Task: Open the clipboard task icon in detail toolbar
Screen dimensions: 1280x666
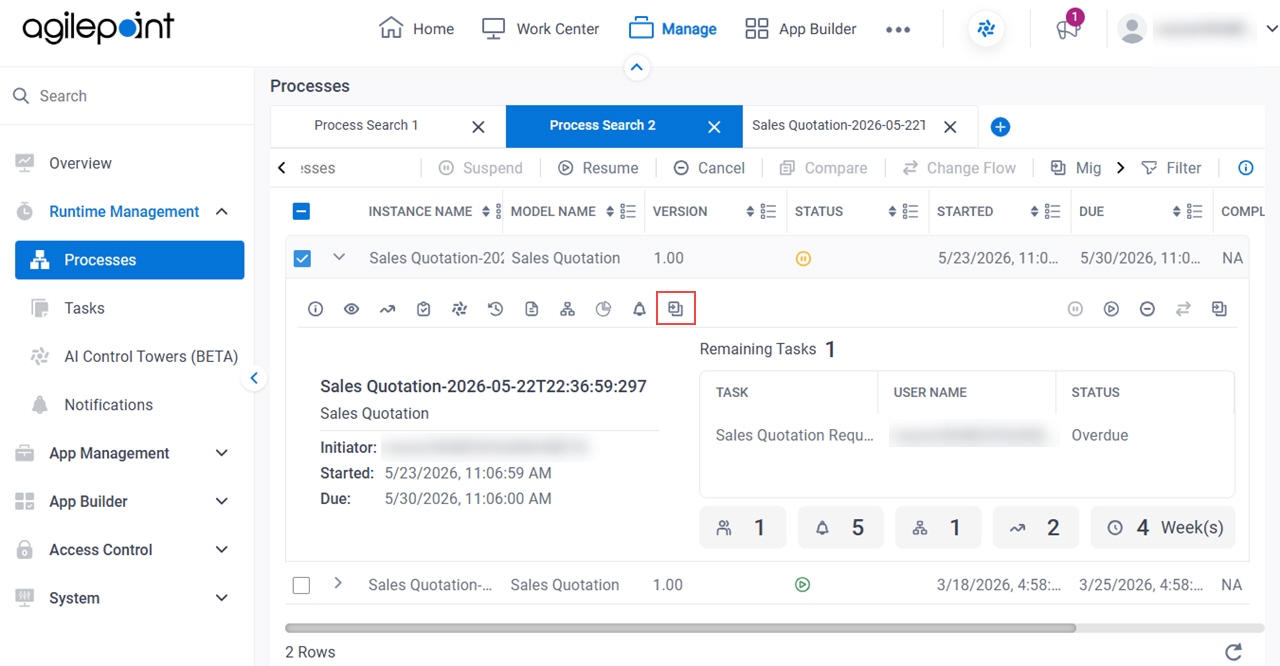Action: [x=423, y=309]
